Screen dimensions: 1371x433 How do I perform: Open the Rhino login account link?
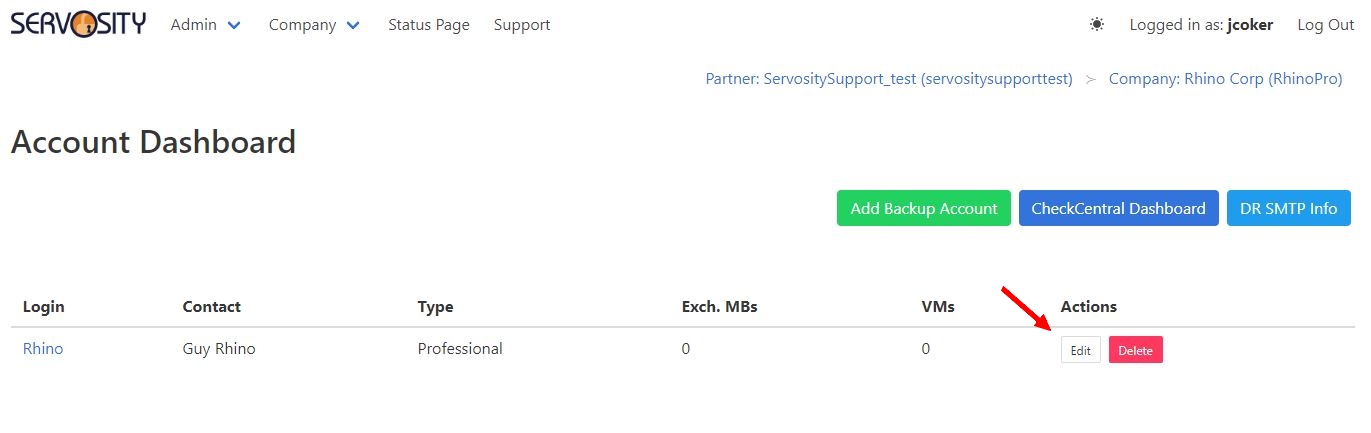tap(43, 349)
